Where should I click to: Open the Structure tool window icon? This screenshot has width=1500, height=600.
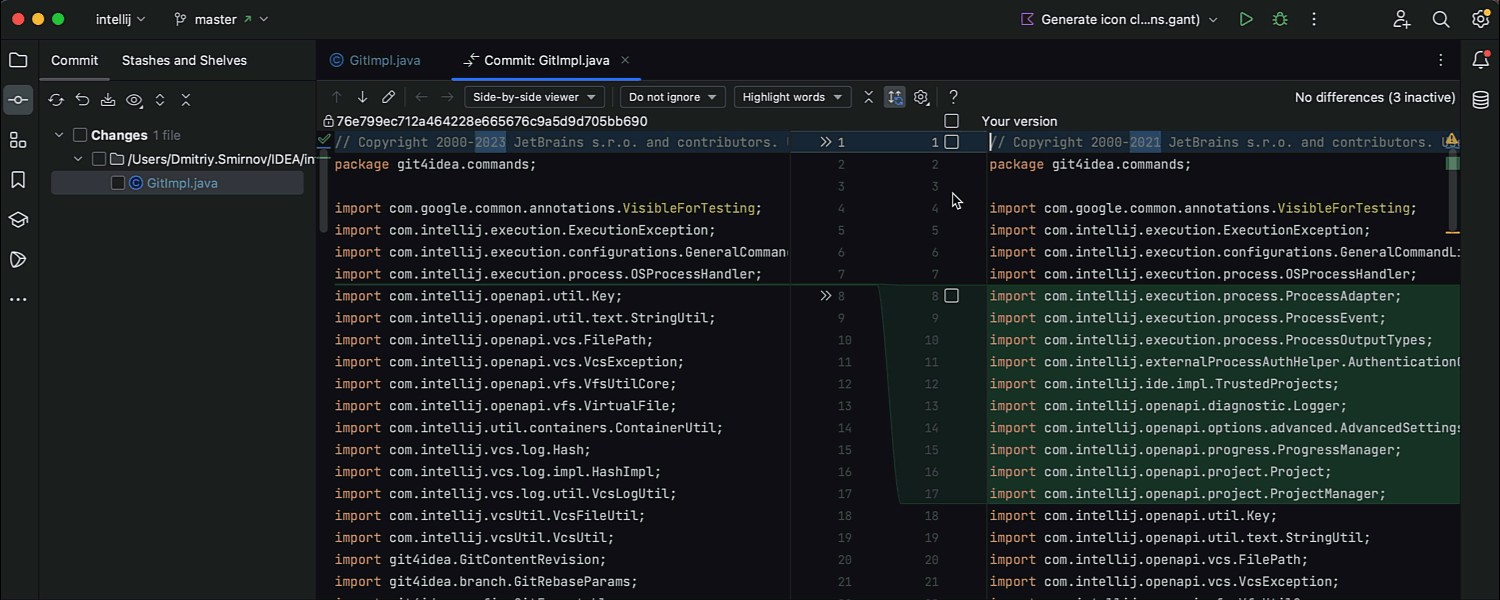18,140
